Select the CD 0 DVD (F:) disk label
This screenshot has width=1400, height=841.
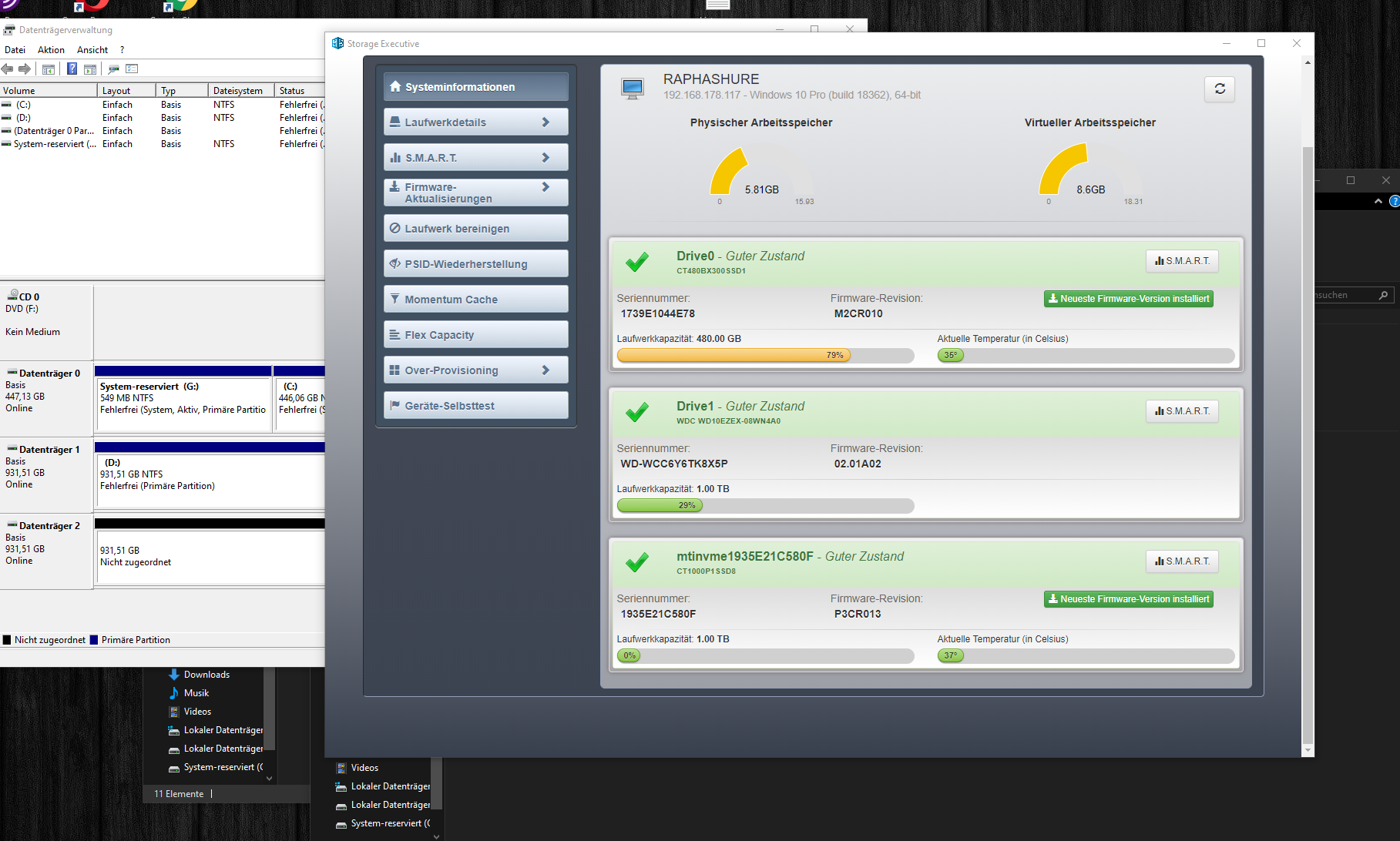click(x=46, y=322)
